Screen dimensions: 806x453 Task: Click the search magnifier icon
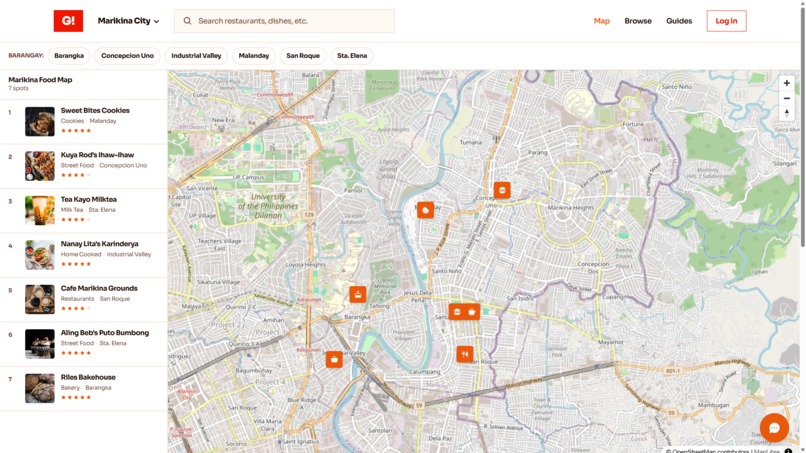[x=187, y=21]
